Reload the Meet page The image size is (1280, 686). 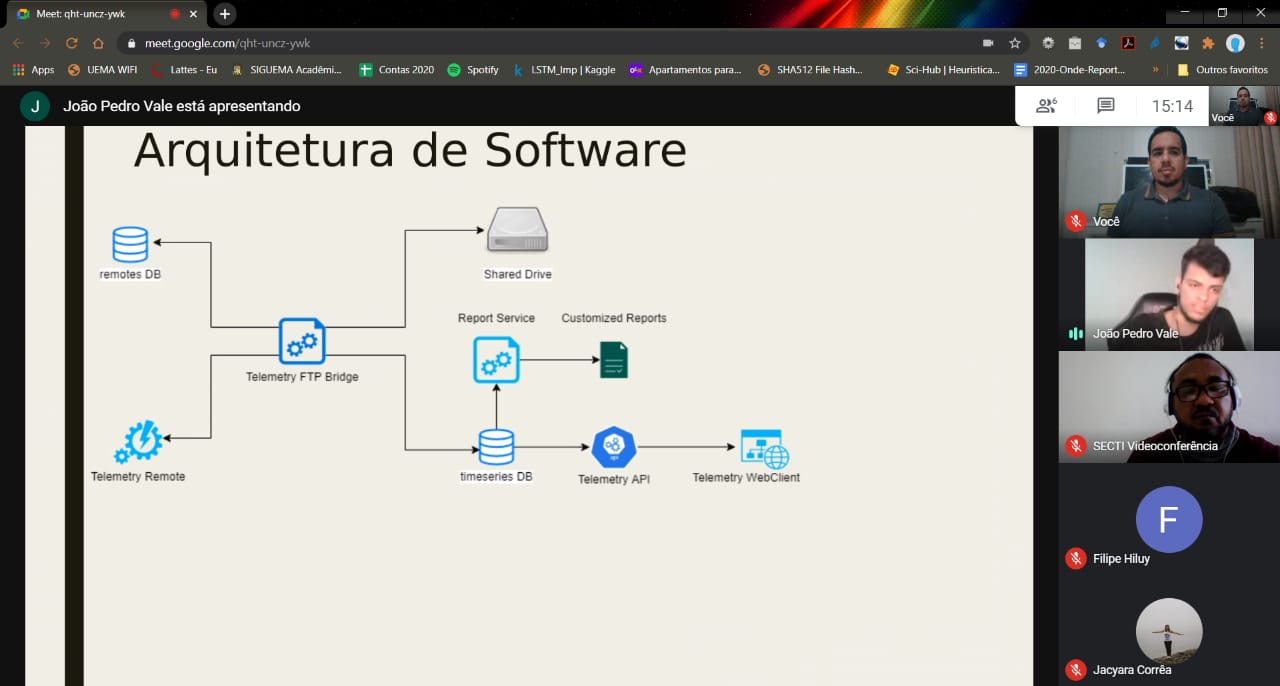pyautogui.click(x=71, y=43)
